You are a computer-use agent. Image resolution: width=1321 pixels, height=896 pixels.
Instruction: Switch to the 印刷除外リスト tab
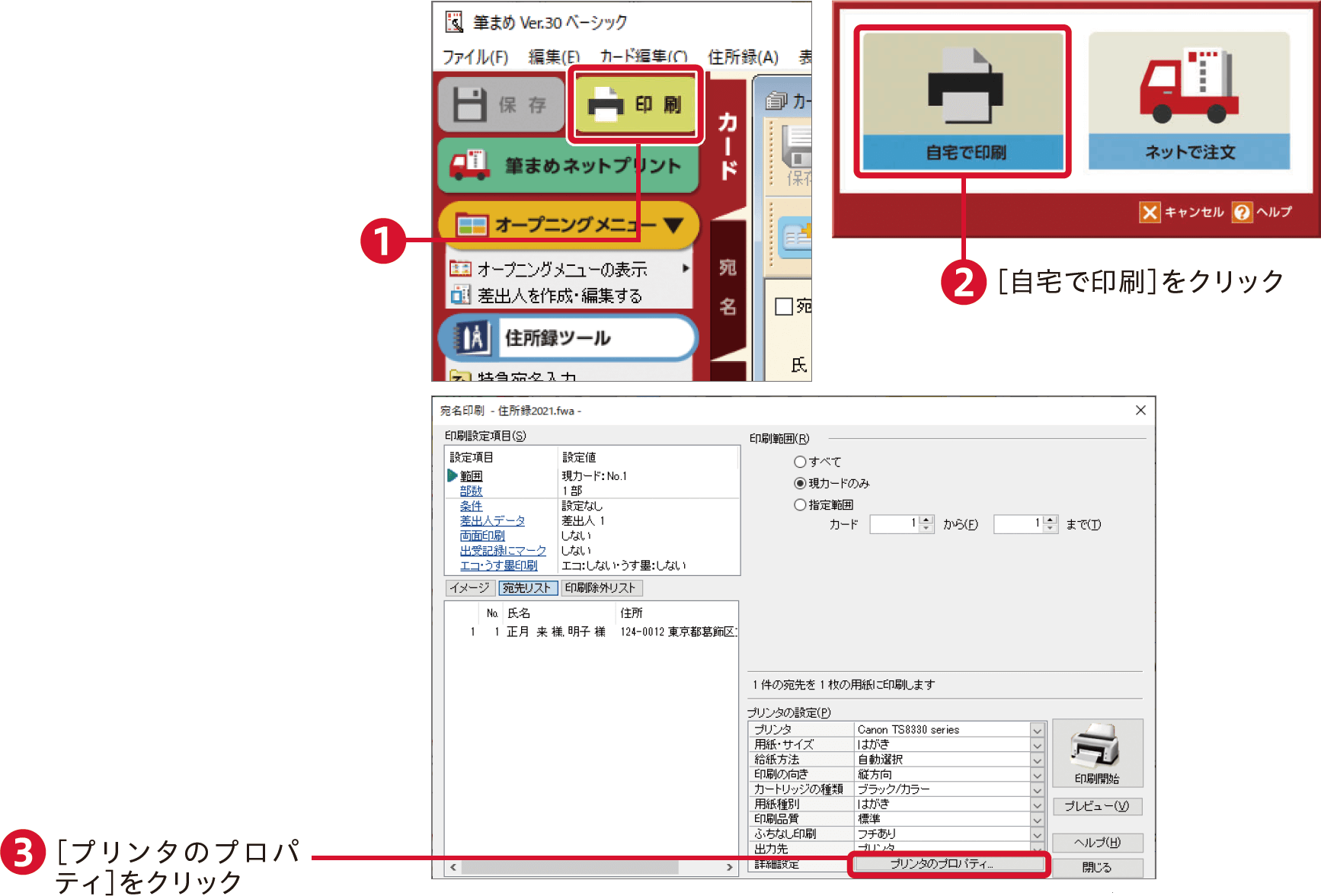pyautogui.click(x=601, y=587)
